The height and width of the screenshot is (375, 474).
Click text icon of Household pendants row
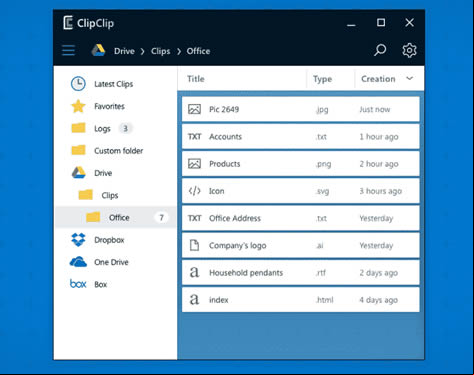pyautogui.click(x=194, y=273)
